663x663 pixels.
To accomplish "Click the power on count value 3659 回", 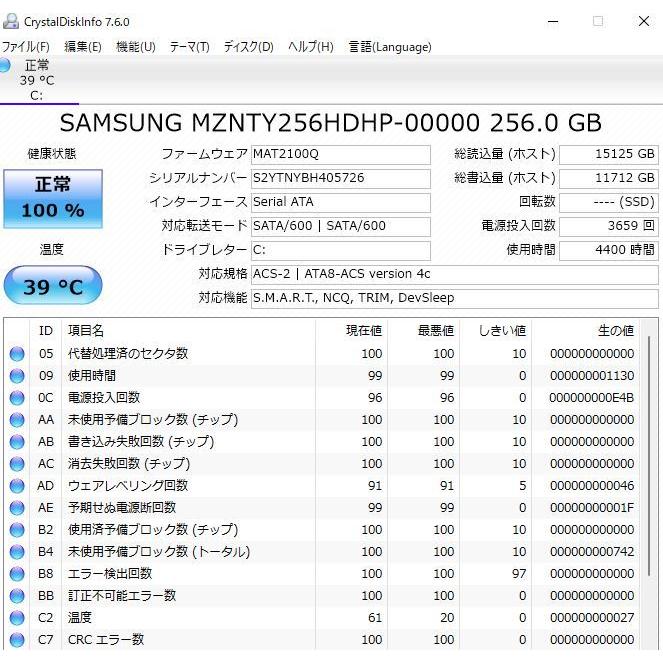I will click(x=609, y=226).
